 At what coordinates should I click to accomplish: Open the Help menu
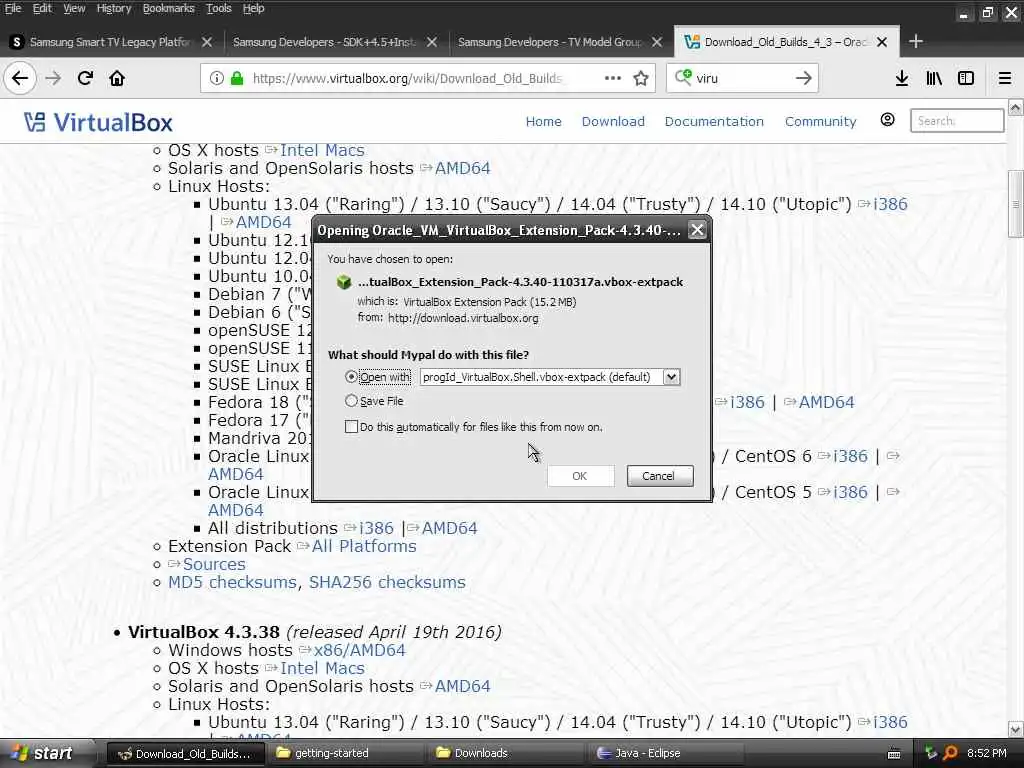(x=253, y=8)
